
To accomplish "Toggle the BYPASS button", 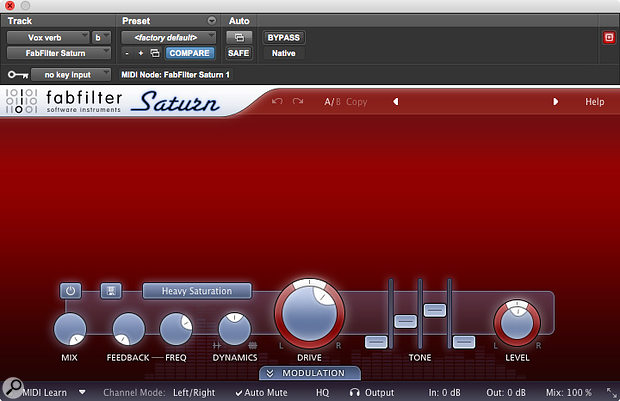I will click(x=284, y=38).
